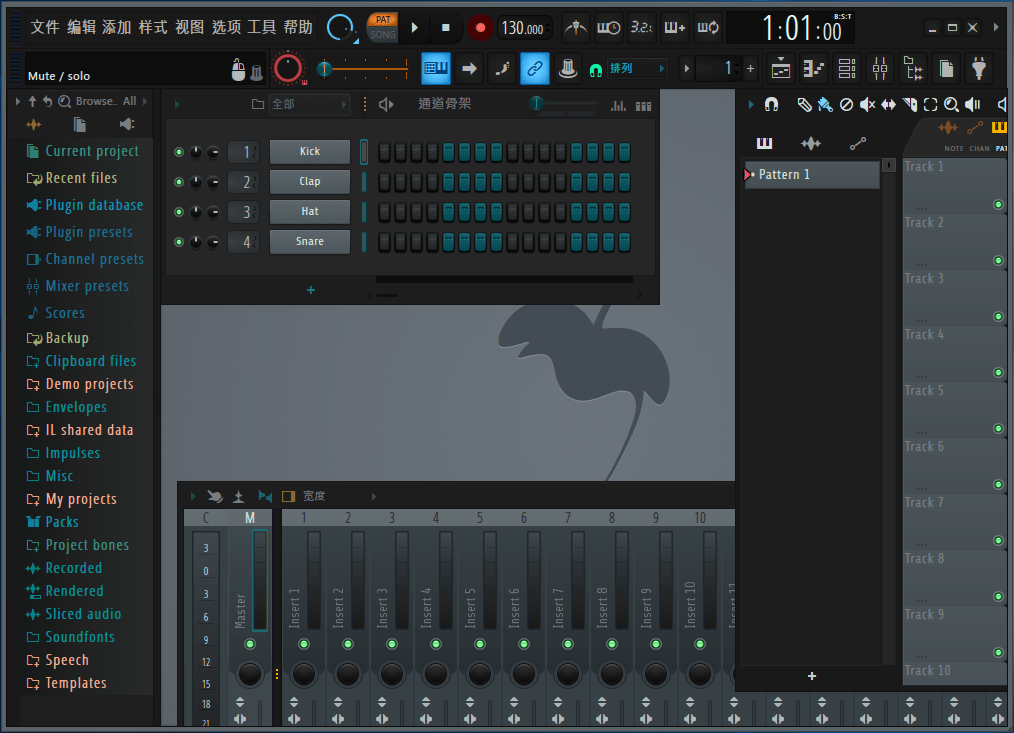Open the metronome icon in transport bar

[575, 28]
